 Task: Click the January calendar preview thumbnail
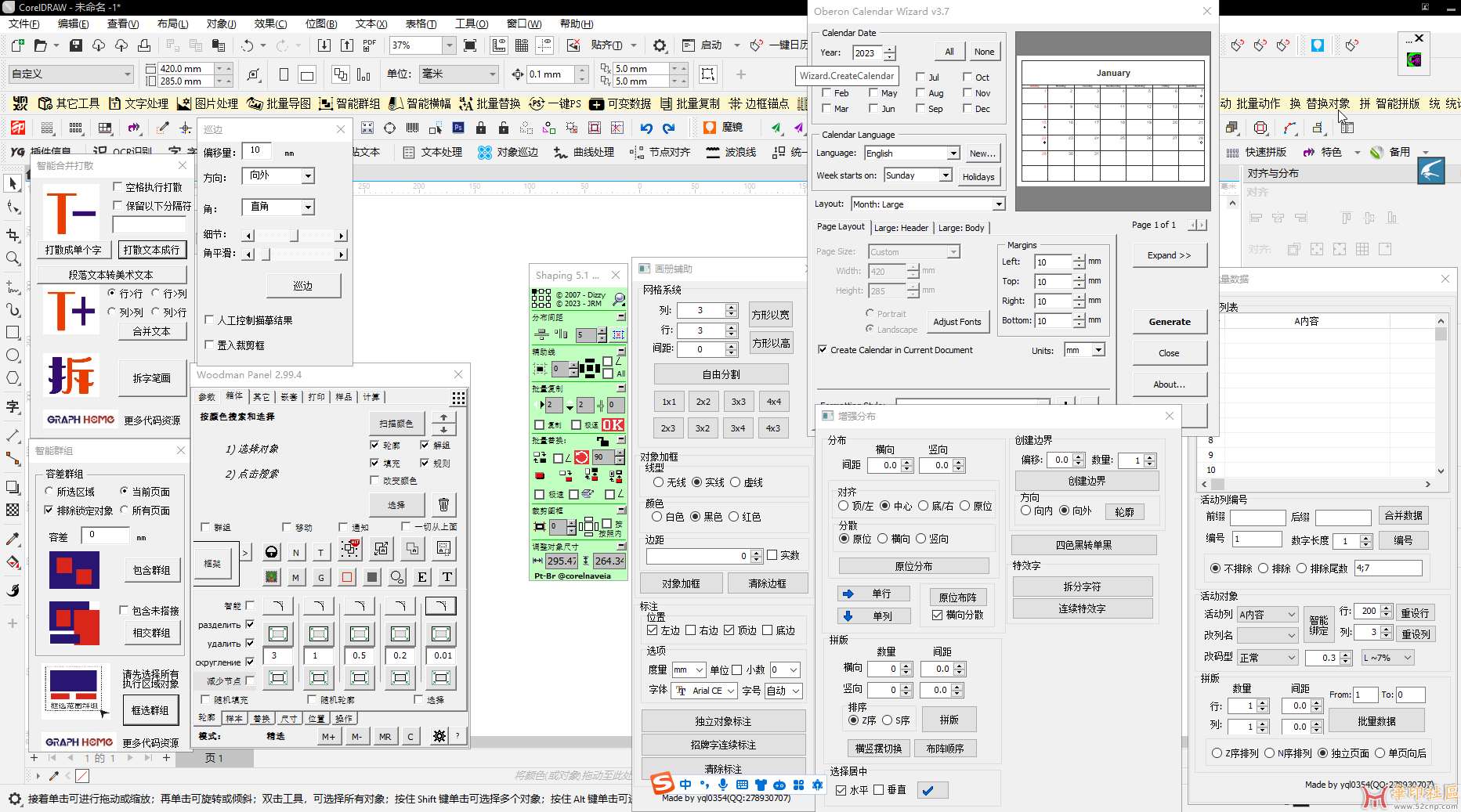pyautogui.click(x=1112, y=121)
